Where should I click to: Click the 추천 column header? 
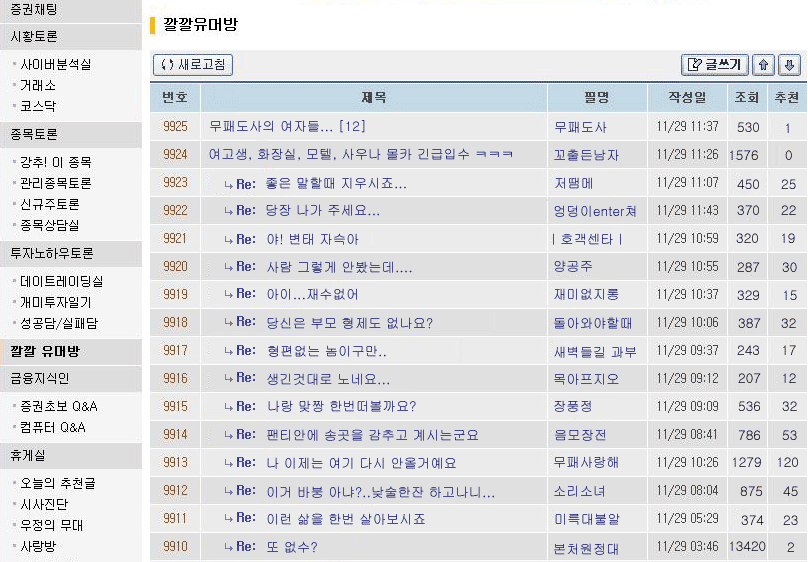pyautogui.click(x=787, y=98)
